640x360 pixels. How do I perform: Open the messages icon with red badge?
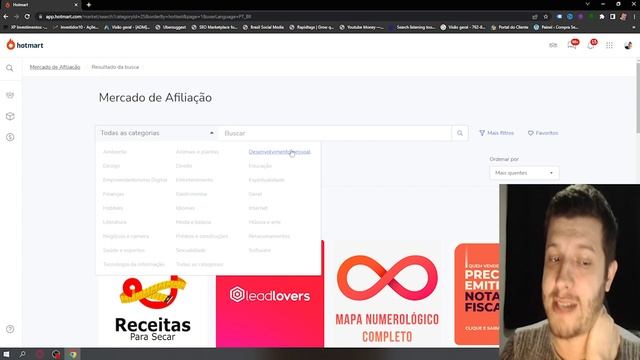[572, 44]
